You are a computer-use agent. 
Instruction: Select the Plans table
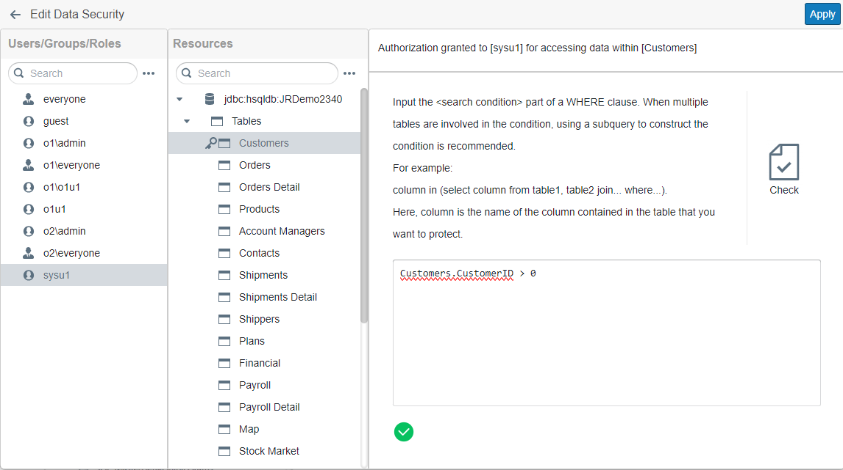252,341
